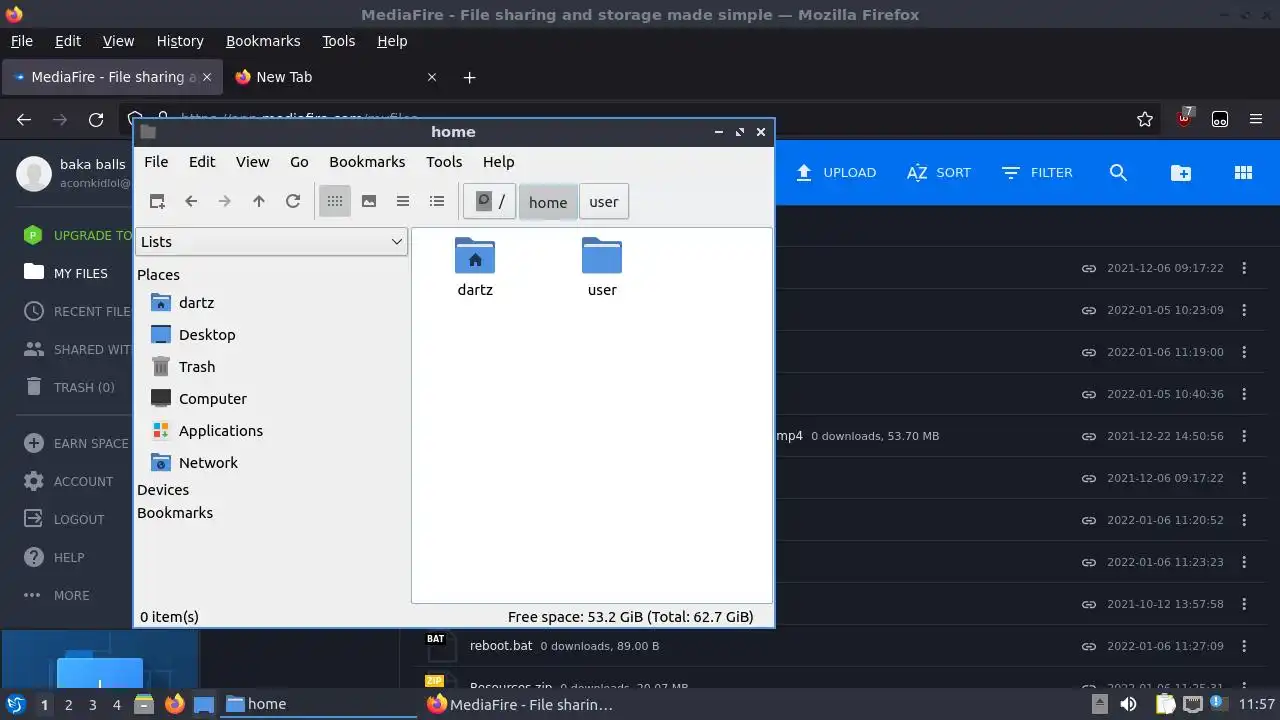
Task: Jump to root path button
Action: 490,201
